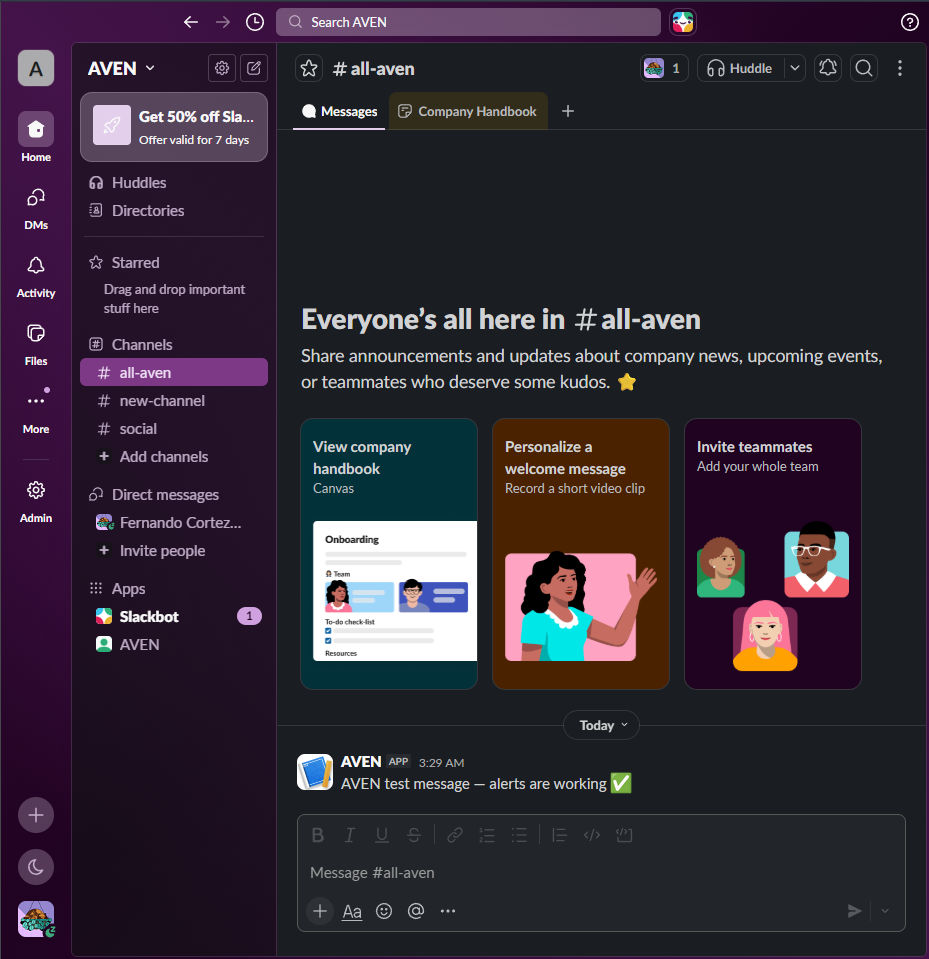Open the AVEN app in the sidebar

pyautogui.click(x=174, y=645)
